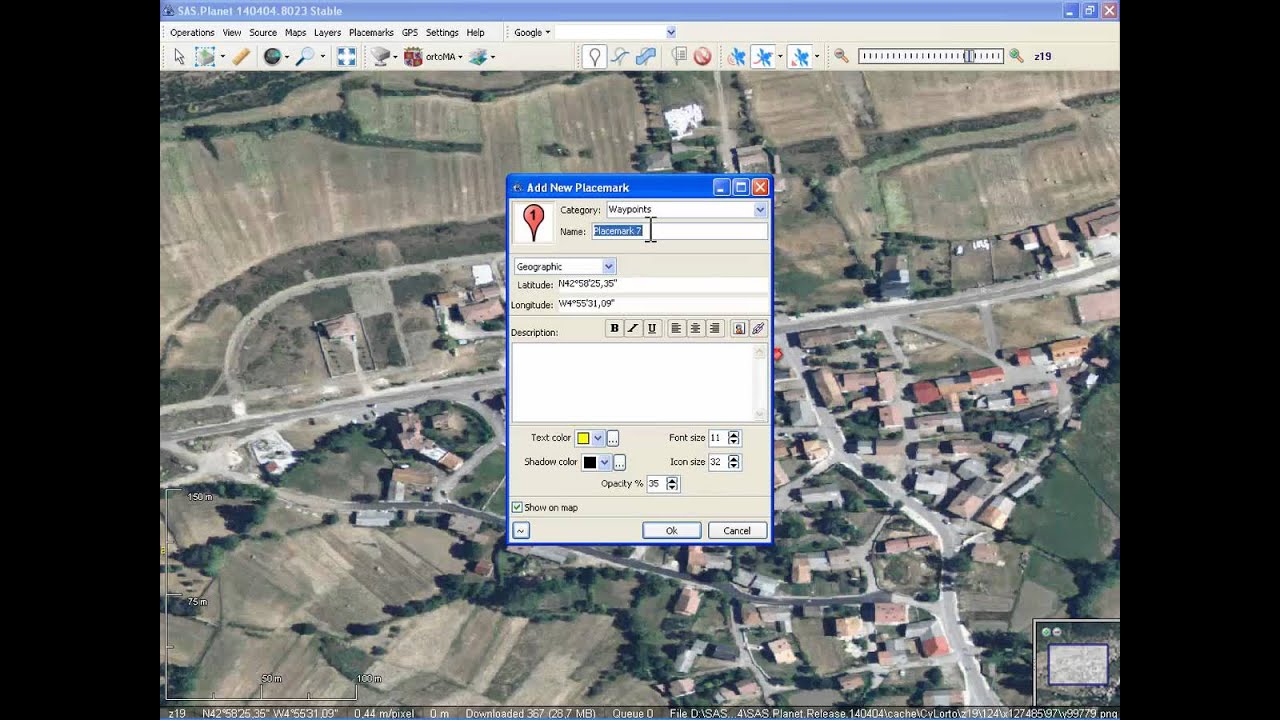Open the GPS menu
This screenshot has width=1280, height=720.
tap(410, 33)
